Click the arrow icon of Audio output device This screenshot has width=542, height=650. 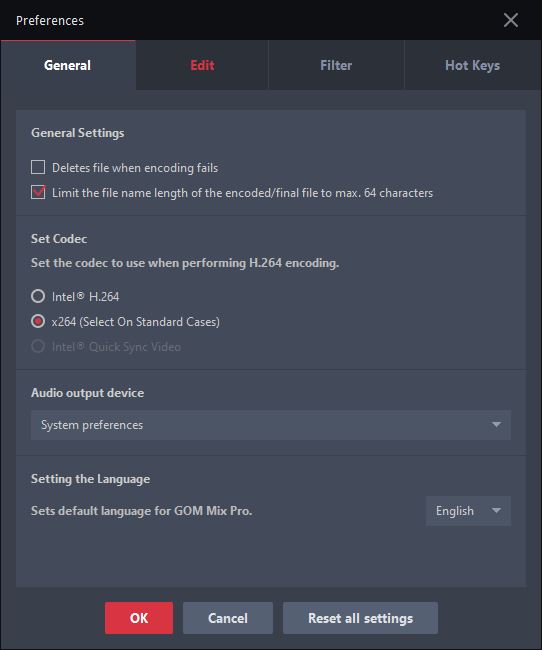pyautogui.click(x=496, y=424)
